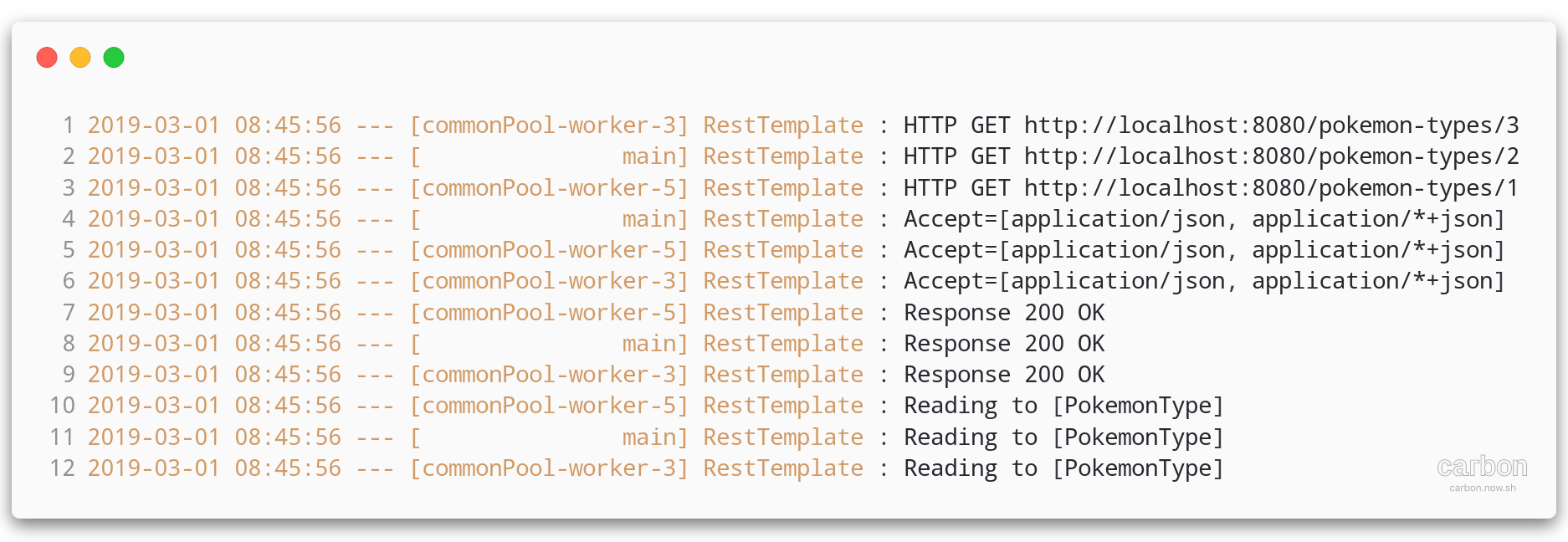Click the RestTemplate label on line 9

(x=783, y=375)
